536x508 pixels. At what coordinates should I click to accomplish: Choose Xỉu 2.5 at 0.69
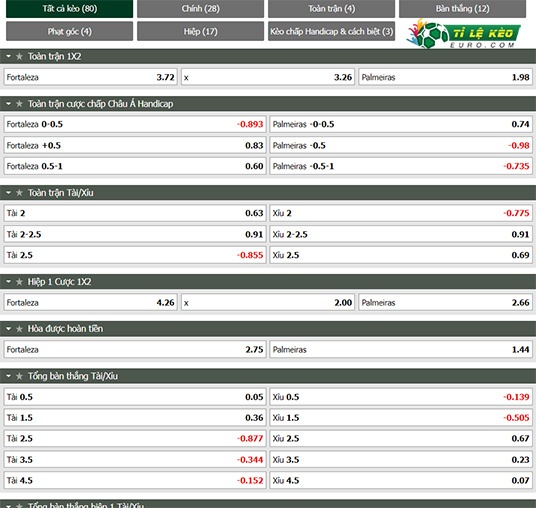[401, 255]
